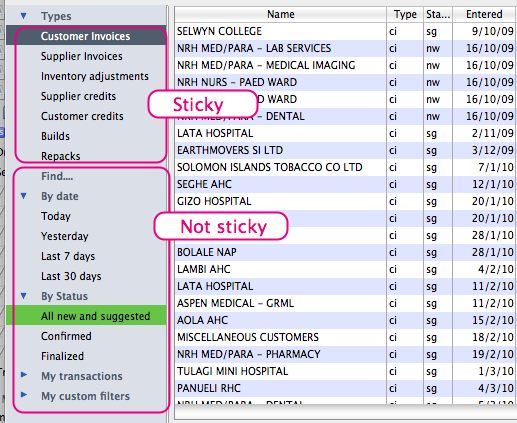The image size is (517, 423).
Task: Choose Inventory adjustments type
Action: click(x=86, y=76)
